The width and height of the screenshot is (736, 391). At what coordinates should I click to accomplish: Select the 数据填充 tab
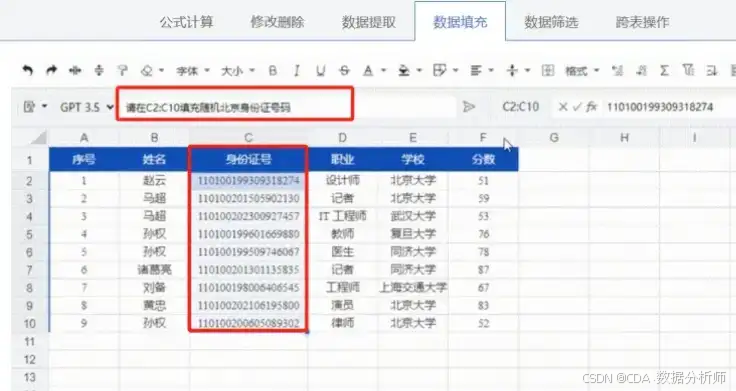coord(460,22)
